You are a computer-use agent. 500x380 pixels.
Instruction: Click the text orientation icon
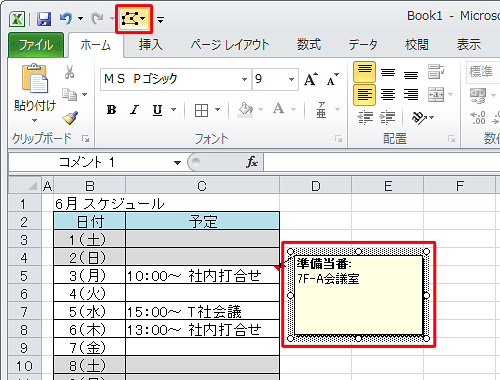420,117
